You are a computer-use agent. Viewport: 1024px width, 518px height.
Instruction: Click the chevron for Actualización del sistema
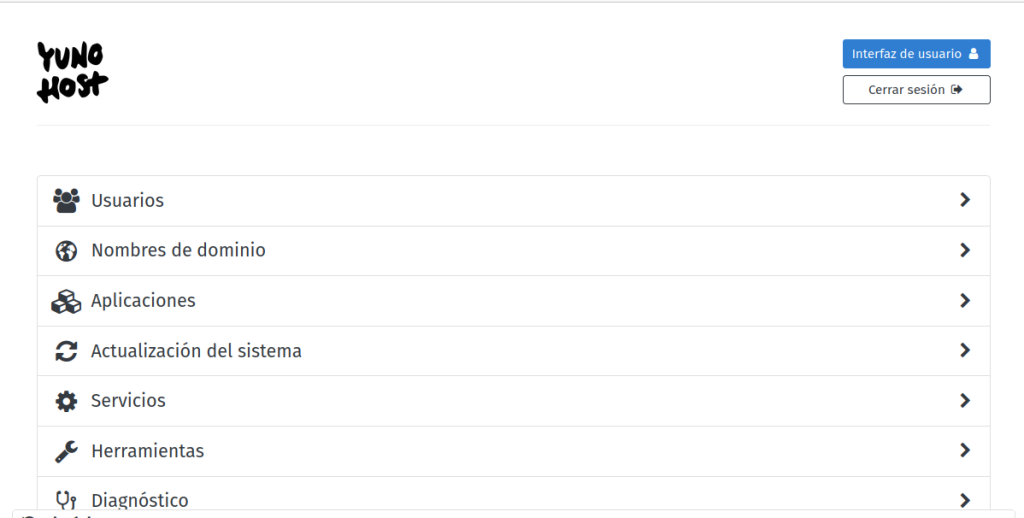(965, 350)
